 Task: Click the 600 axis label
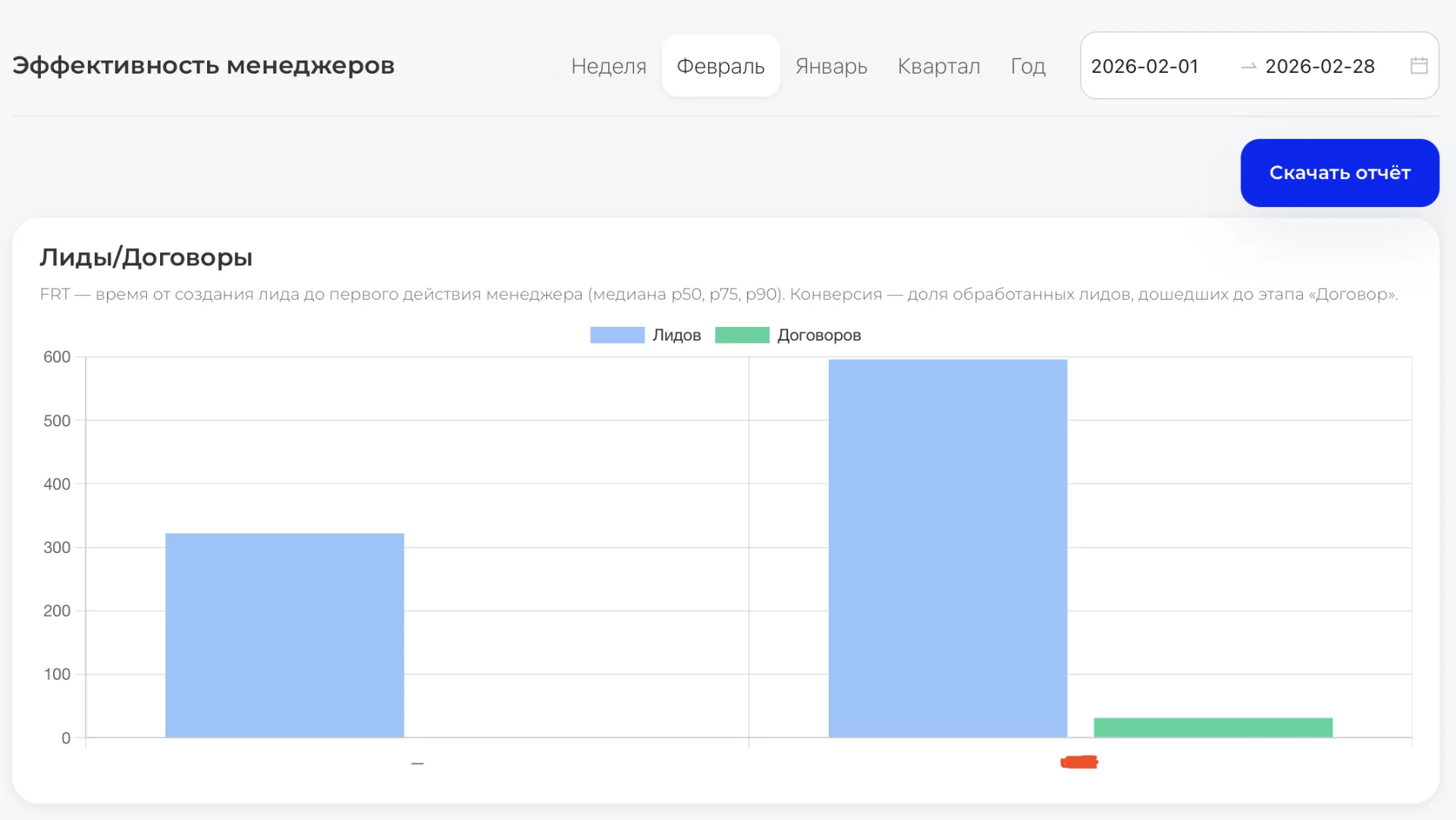point(57,357)
